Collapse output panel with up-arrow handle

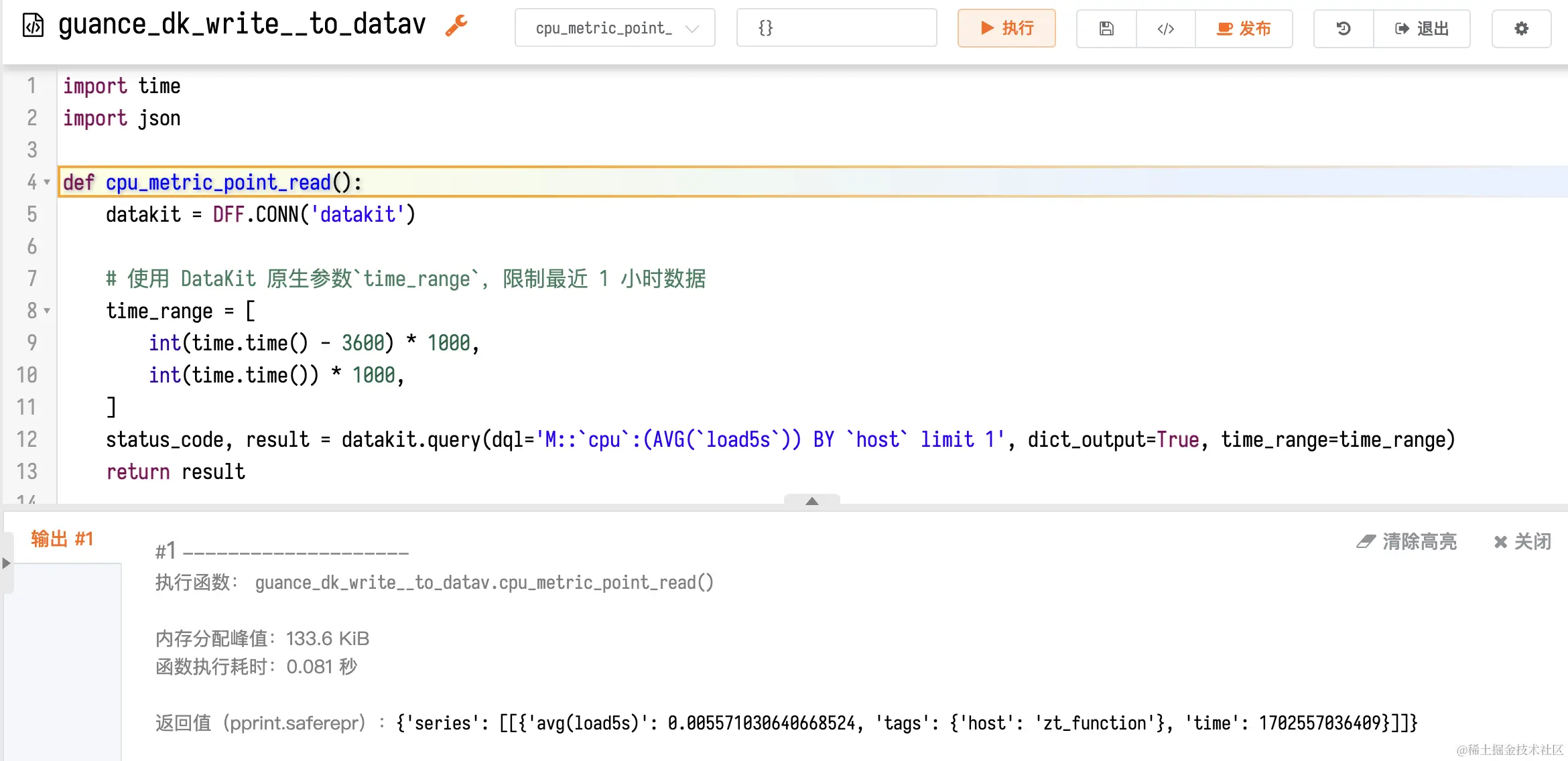[x=811, y=500]
